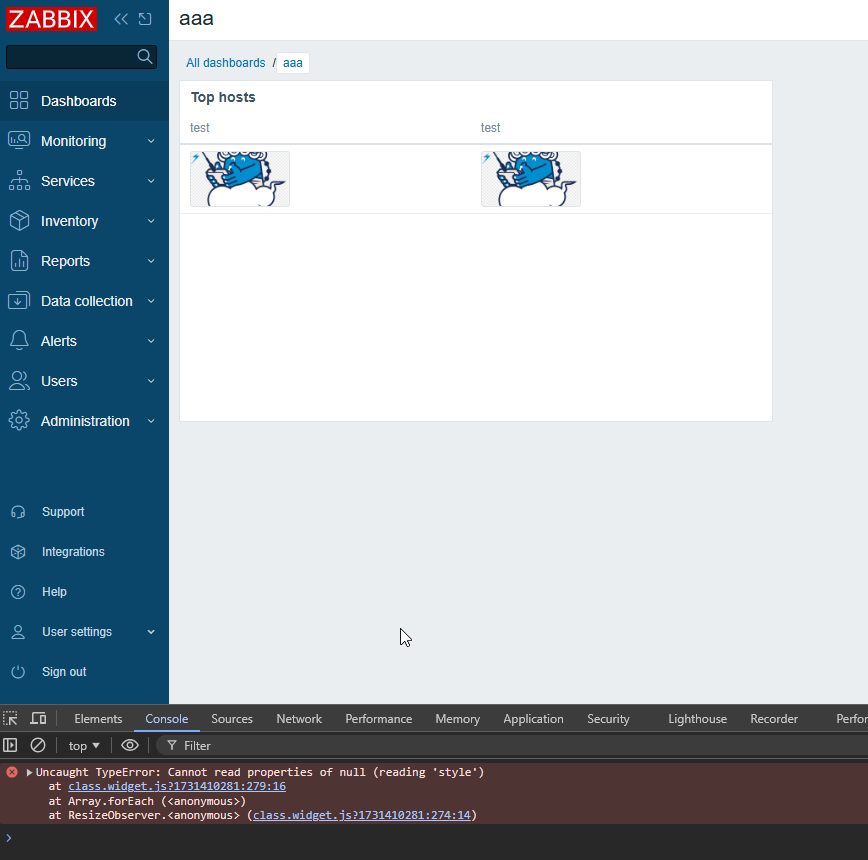Click the User settings person icon

(x=18, y=631)
